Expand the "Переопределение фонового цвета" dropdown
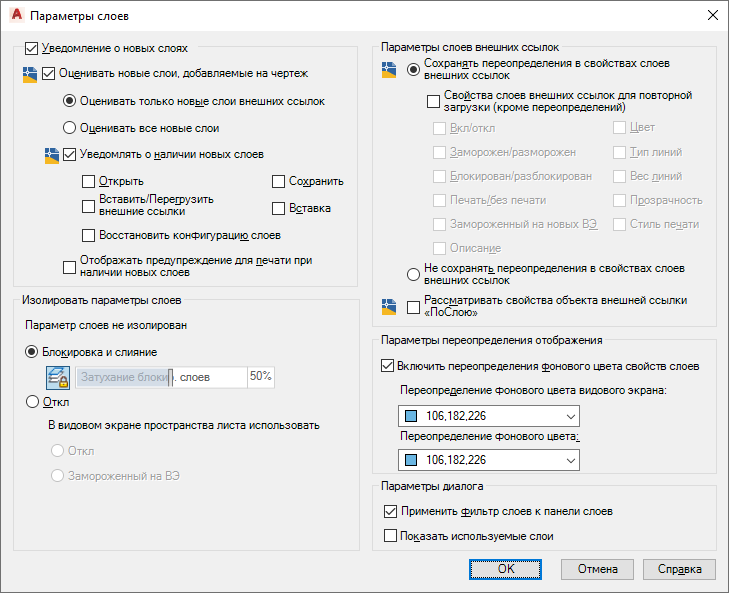Viewport: 729px width, 593px height. click(488, 460)
